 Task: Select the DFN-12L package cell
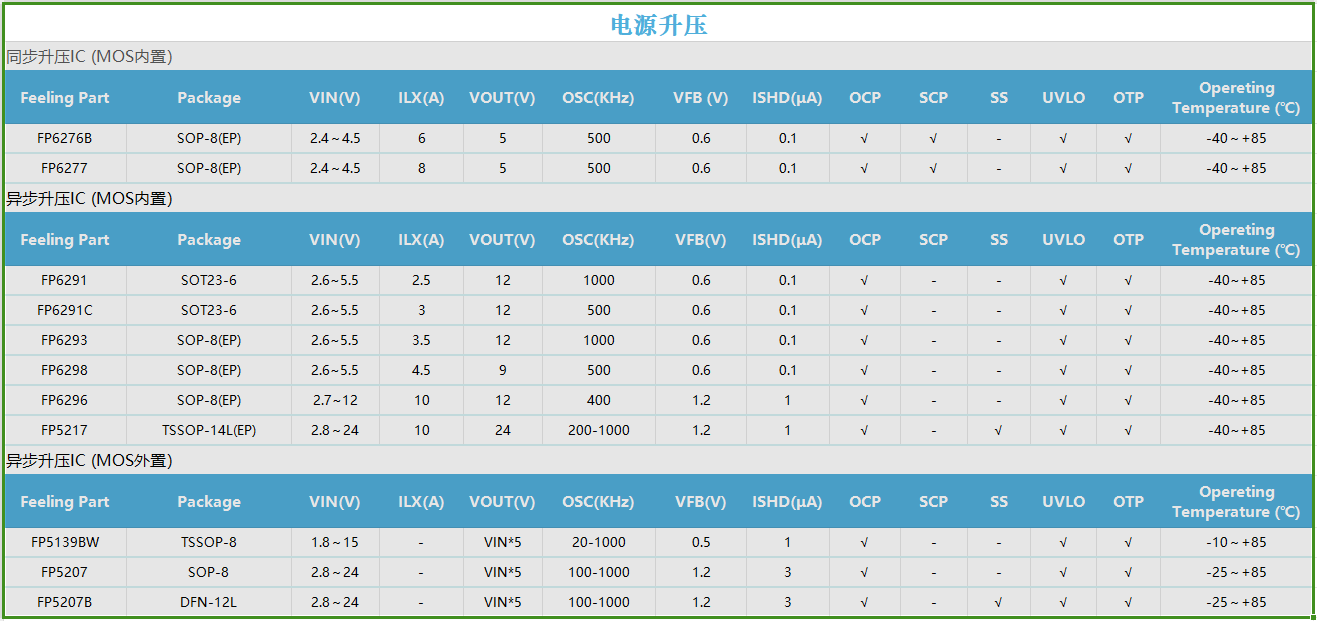click(x=209, y=602)
